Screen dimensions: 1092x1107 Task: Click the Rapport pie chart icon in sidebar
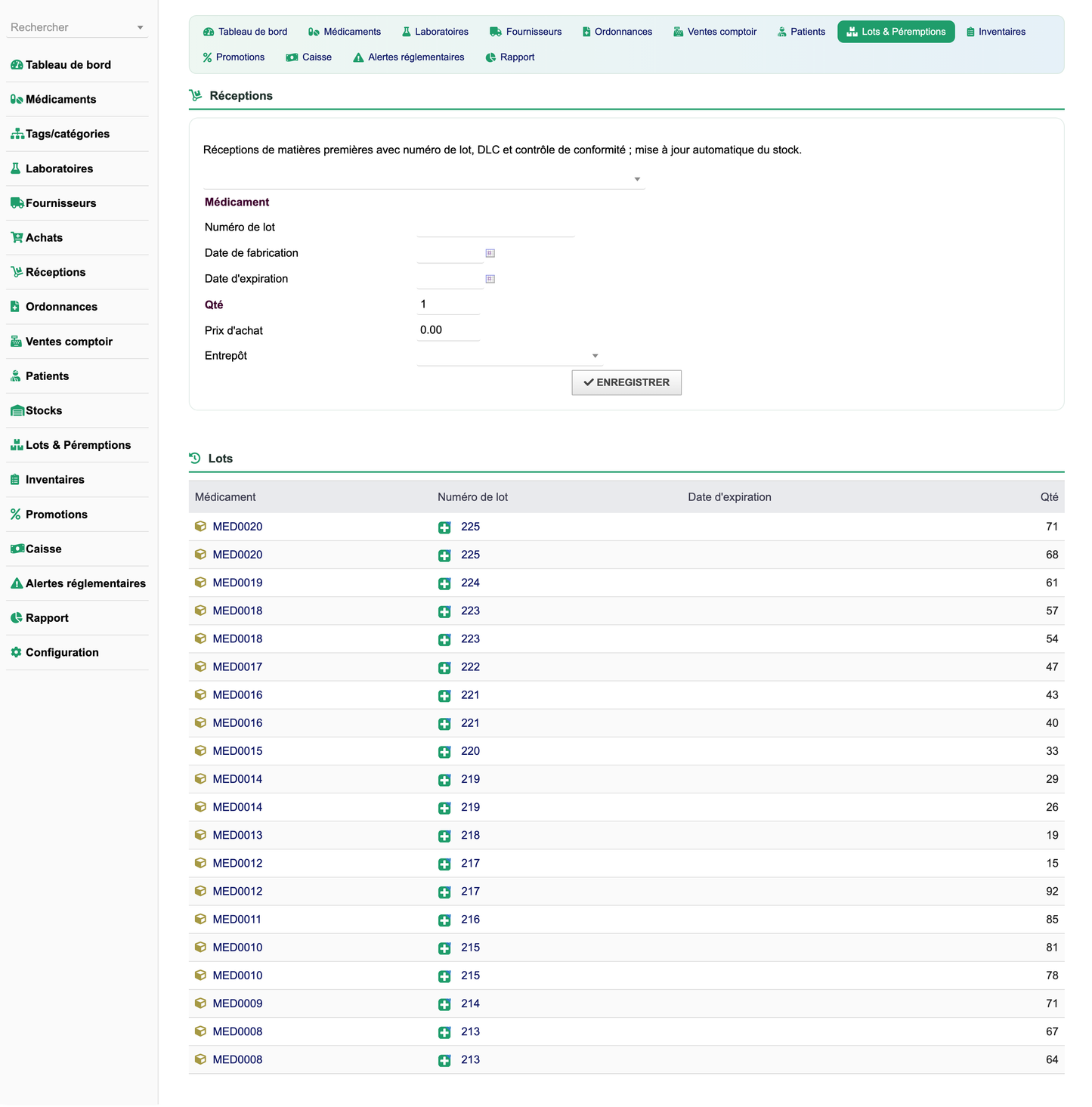(x=17, y=618)
